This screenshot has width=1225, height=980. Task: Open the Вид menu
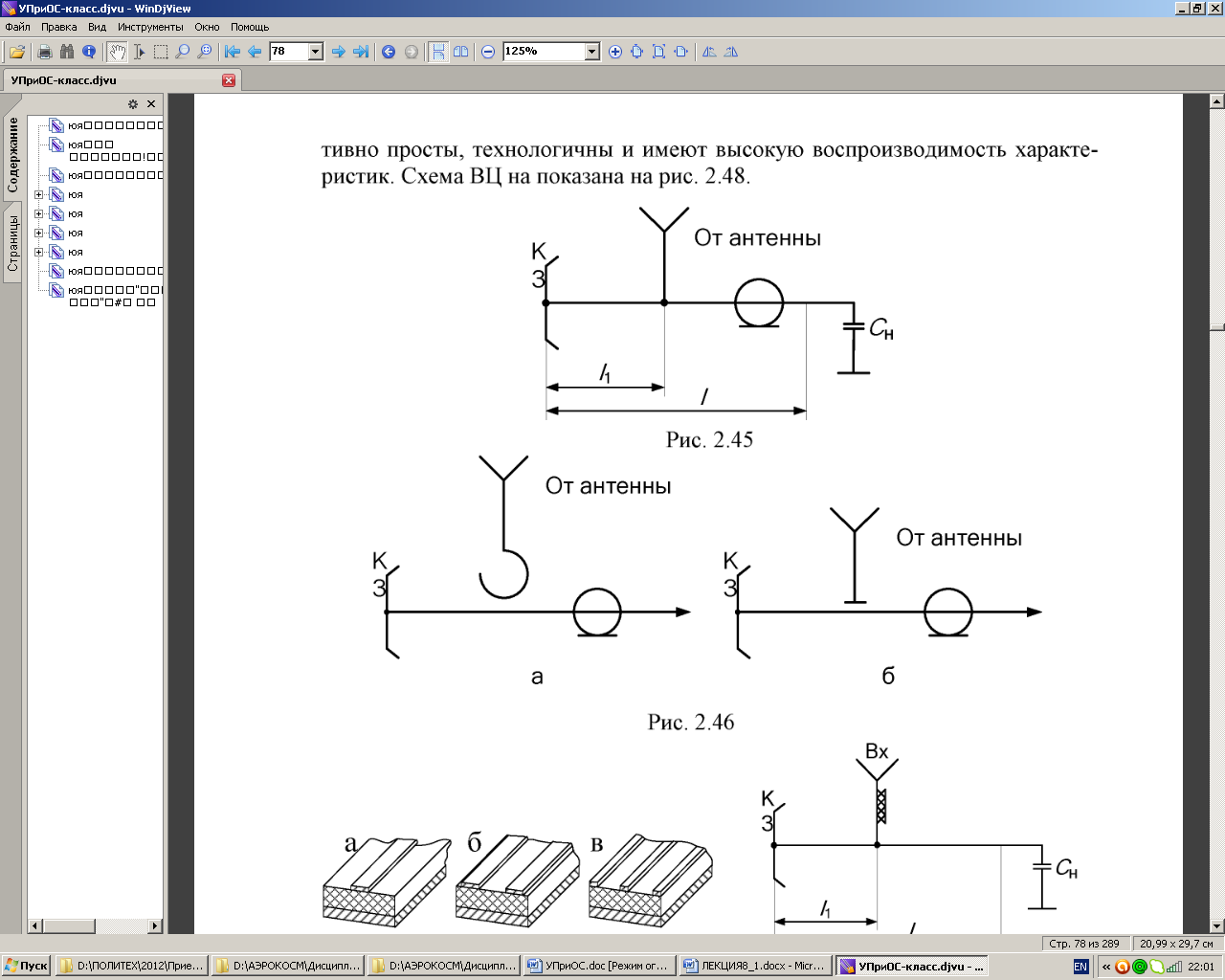[97, 27]
